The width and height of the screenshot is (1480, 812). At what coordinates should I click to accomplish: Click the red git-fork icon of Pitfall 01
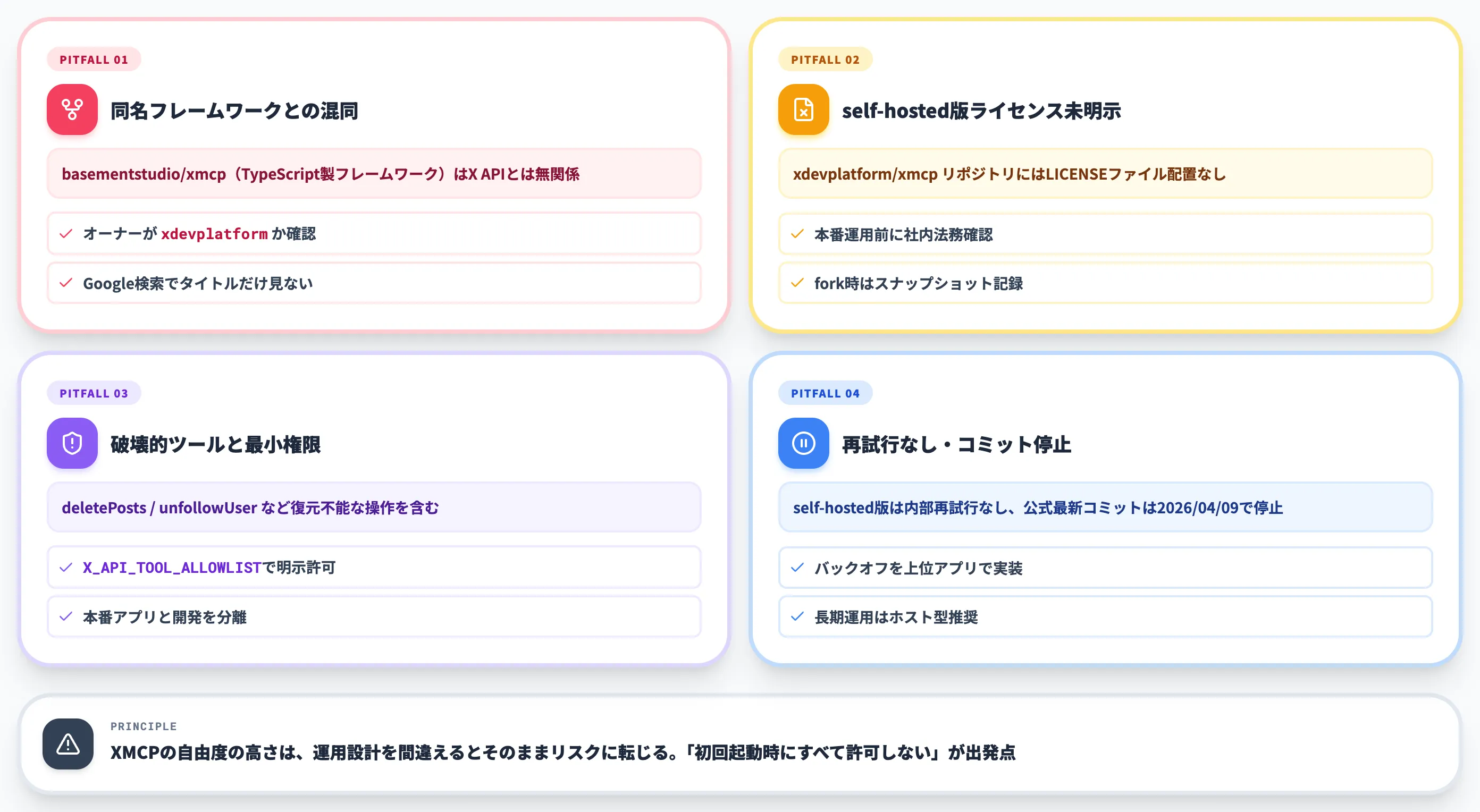tap(72, 109)
